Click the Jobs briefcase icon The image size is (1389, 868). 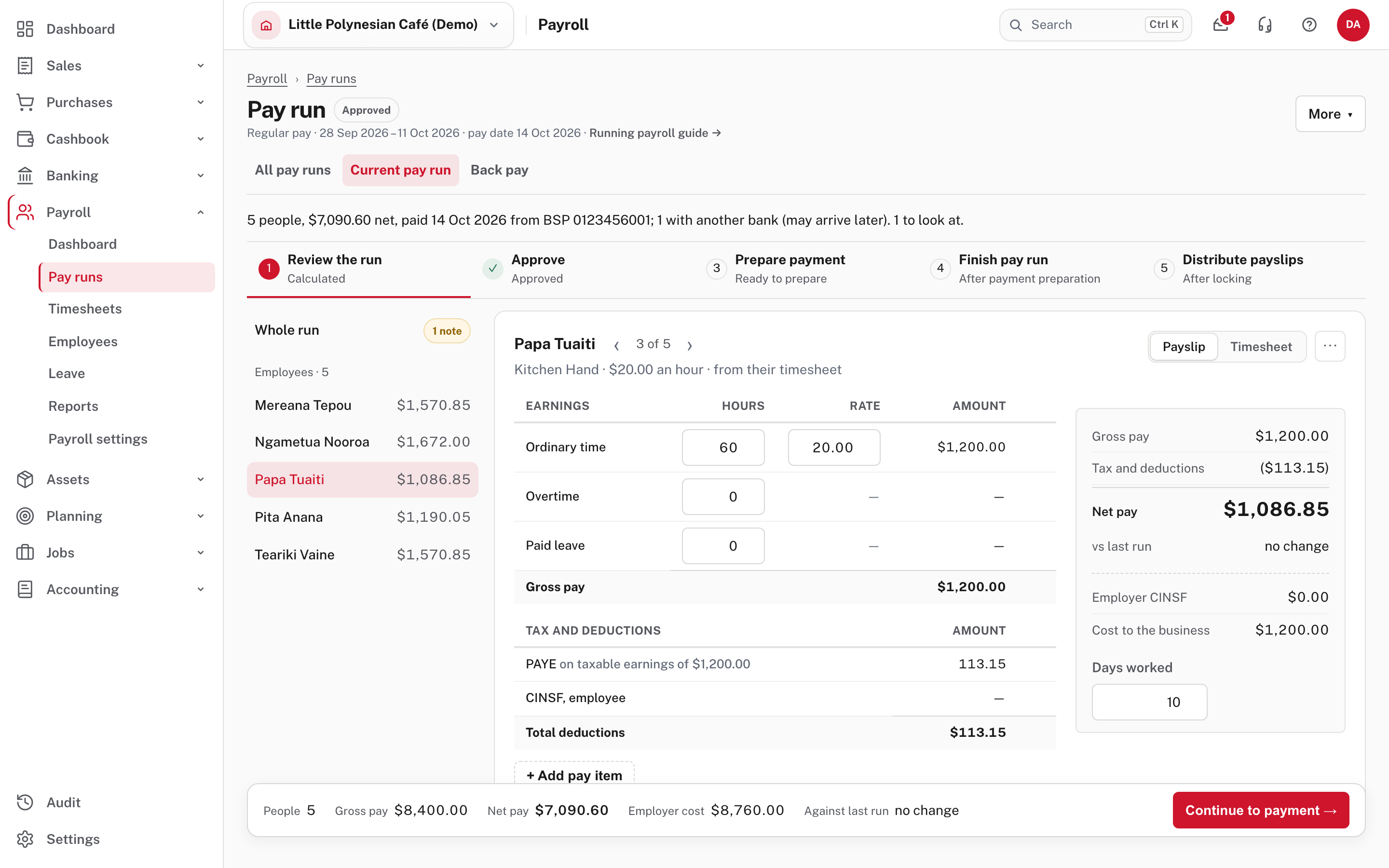tap(25, 553)
